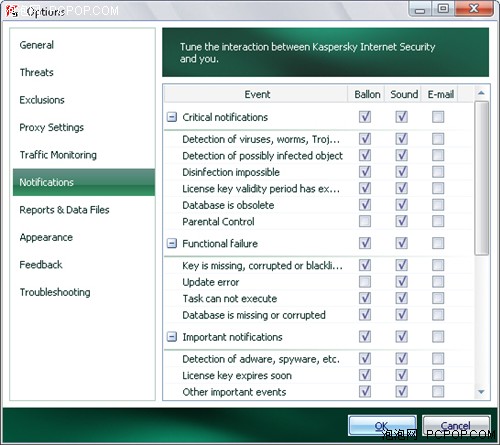Open the General settings section

37,45
